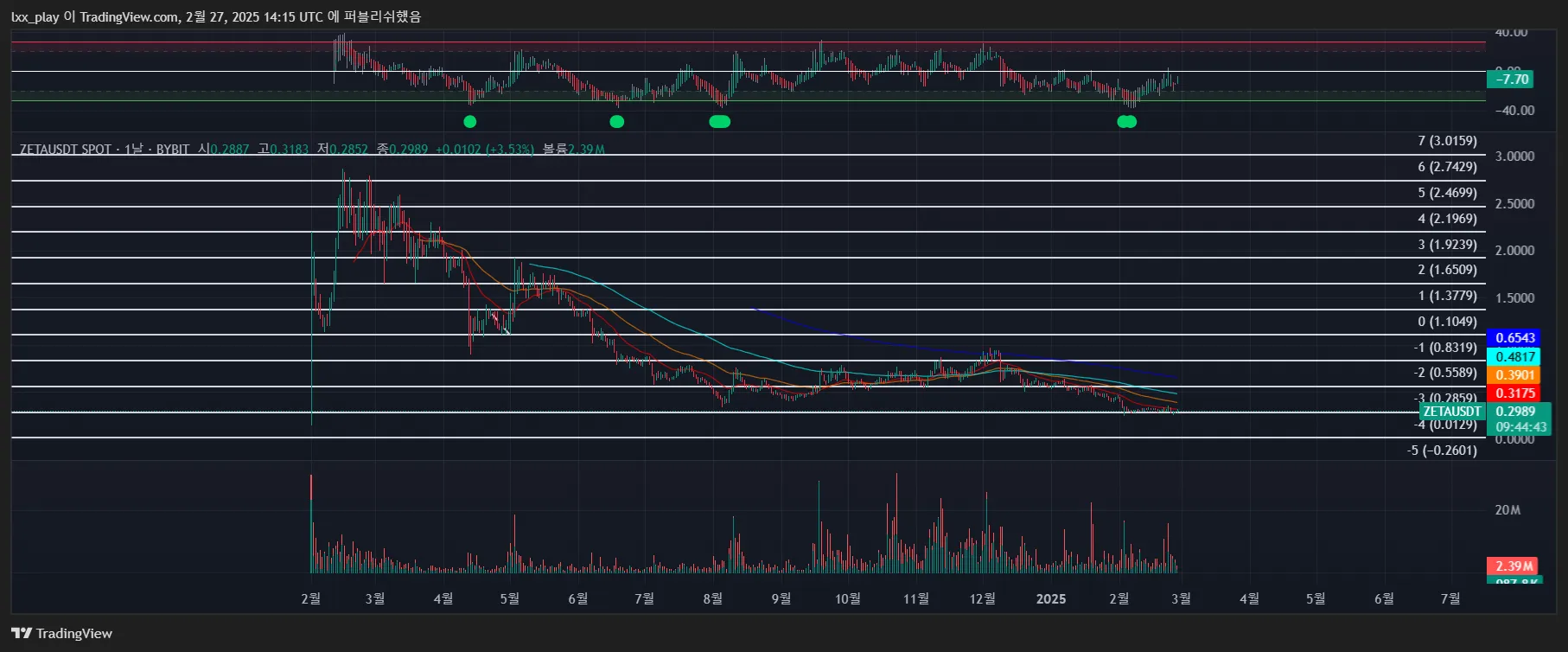Select Fibonacci level label 0 (1.1049)
The height and width of the screenshot is (652, 1568).
1447,322
